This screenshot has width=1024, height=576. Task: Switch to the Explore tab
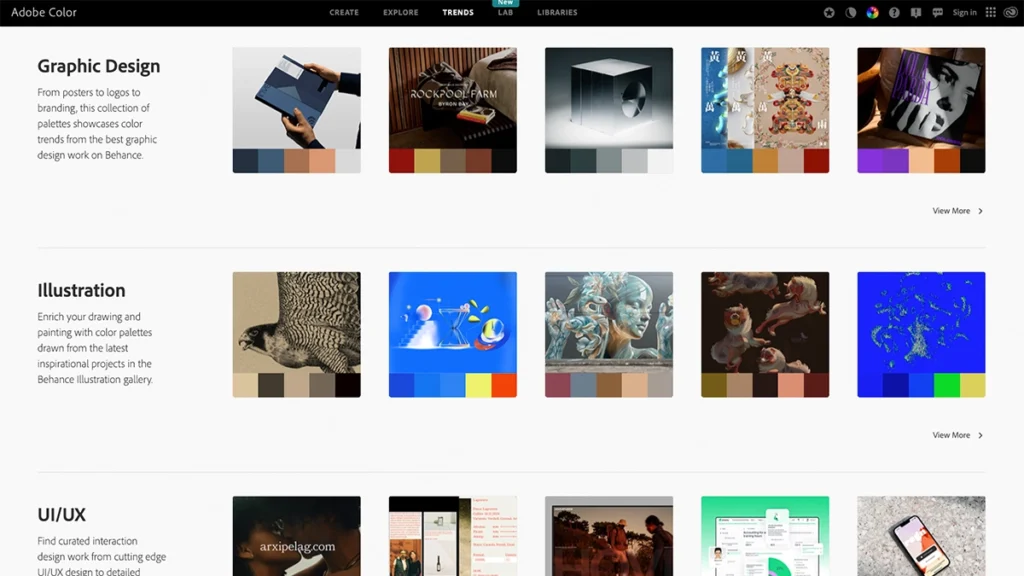click(400, 12)
